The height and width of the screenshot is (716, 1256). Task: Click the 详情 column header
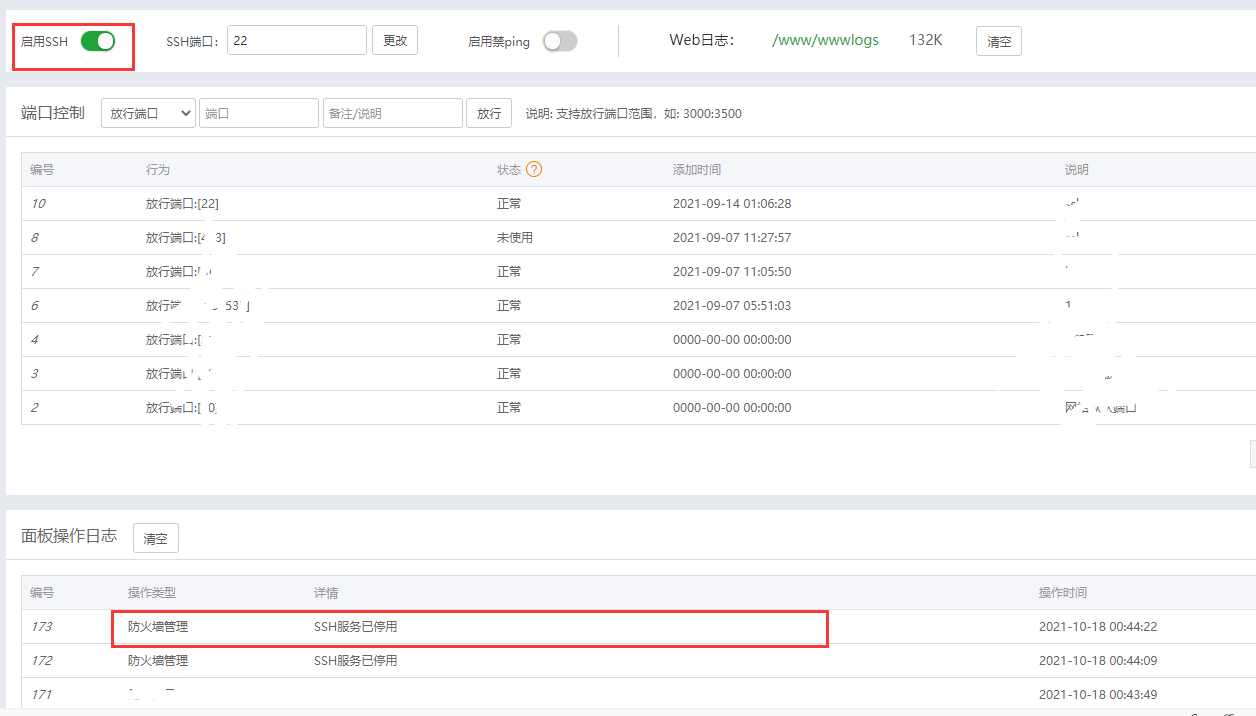(x=326, y=593)
